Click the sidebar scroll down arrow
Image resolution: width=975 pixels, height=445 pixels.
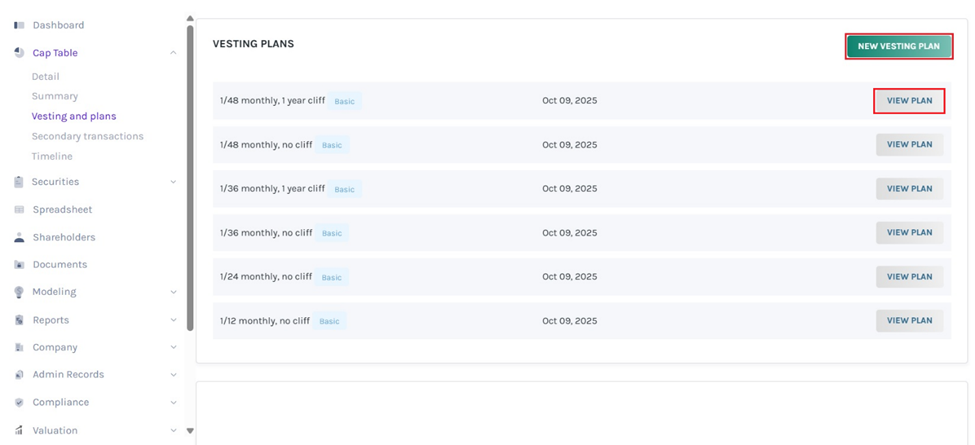190,431
